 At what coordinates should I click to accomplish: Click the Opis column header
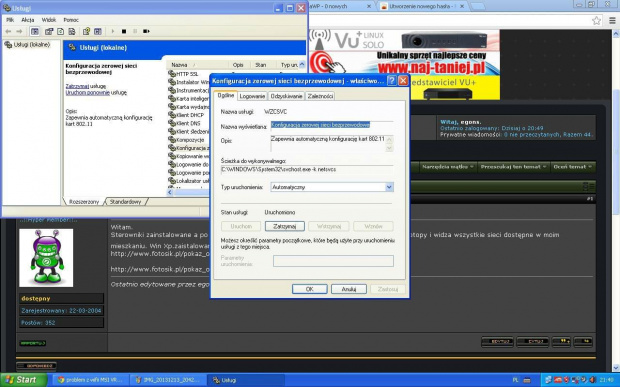(x=238, y=65)
